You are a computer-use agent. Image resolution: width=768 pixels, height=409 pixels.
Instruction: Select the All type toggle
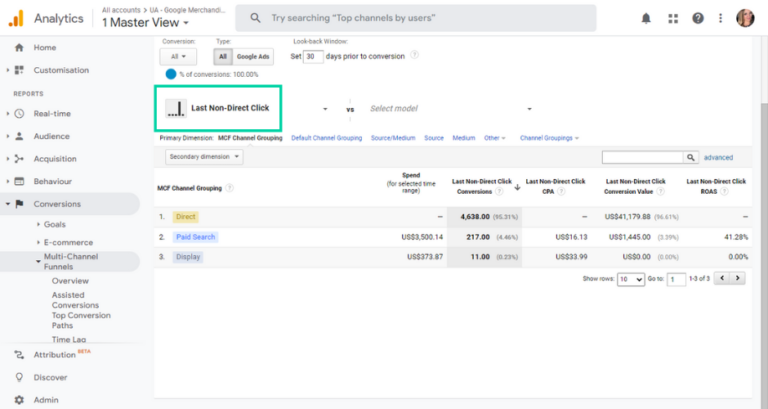(223, 57)
